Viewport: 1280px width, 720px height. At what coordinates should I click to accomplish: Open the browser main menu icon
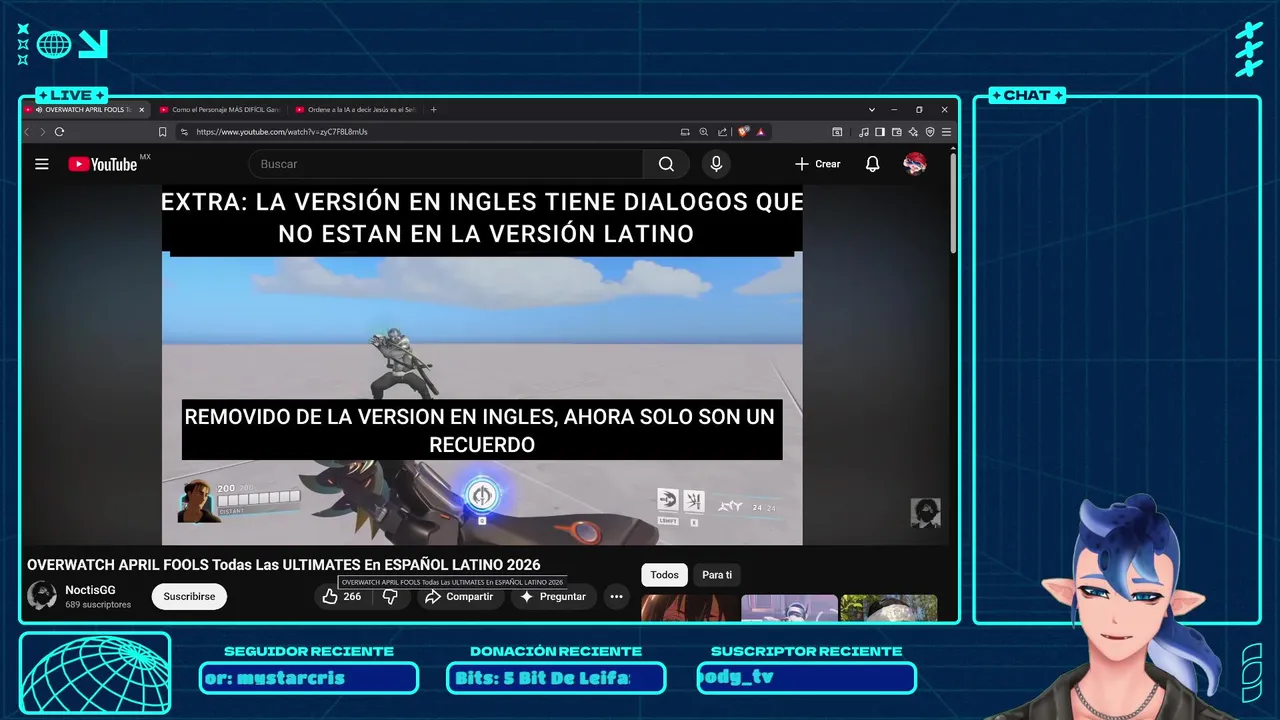[x=946, y=132]
